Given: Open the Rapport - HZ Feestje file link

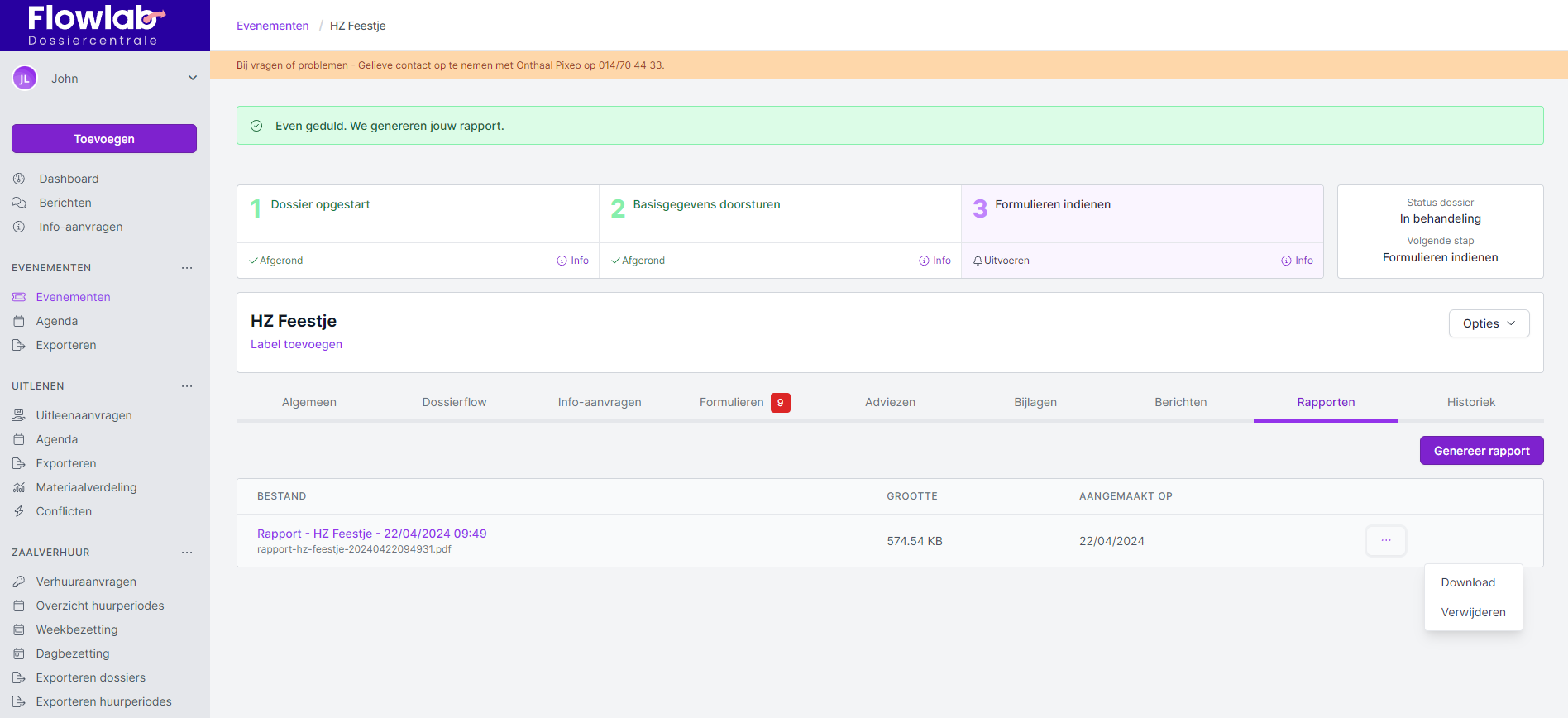Looking at the screenshot, I should pos(371,534).
